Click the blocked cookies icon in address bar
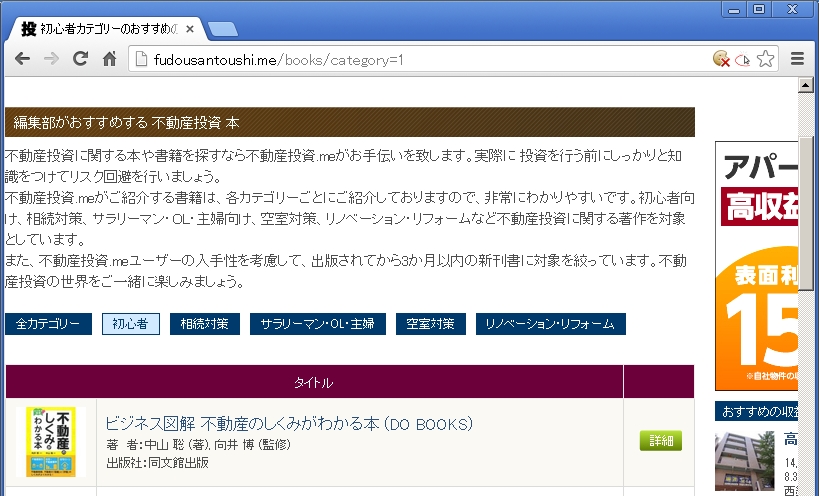 coord(721,59)
